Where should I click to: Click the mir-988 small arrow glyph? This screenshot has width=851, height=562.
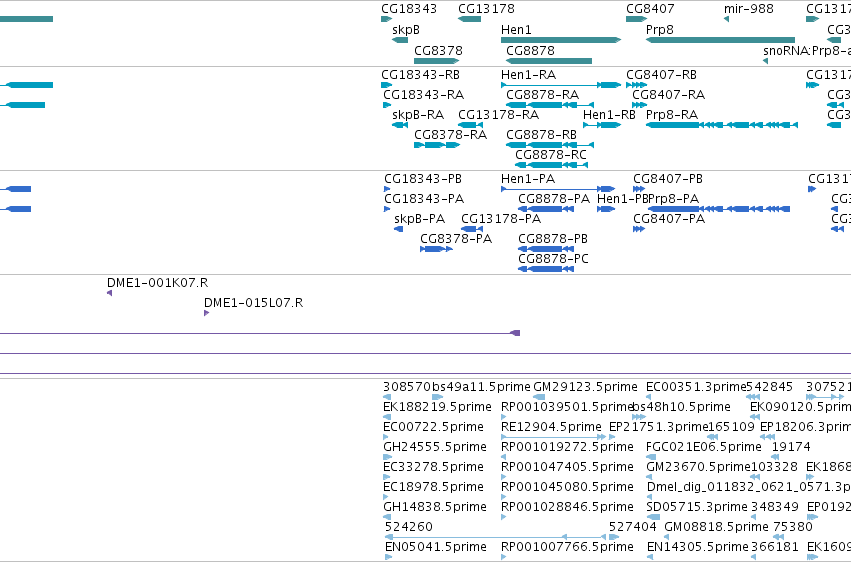(726, 19)
